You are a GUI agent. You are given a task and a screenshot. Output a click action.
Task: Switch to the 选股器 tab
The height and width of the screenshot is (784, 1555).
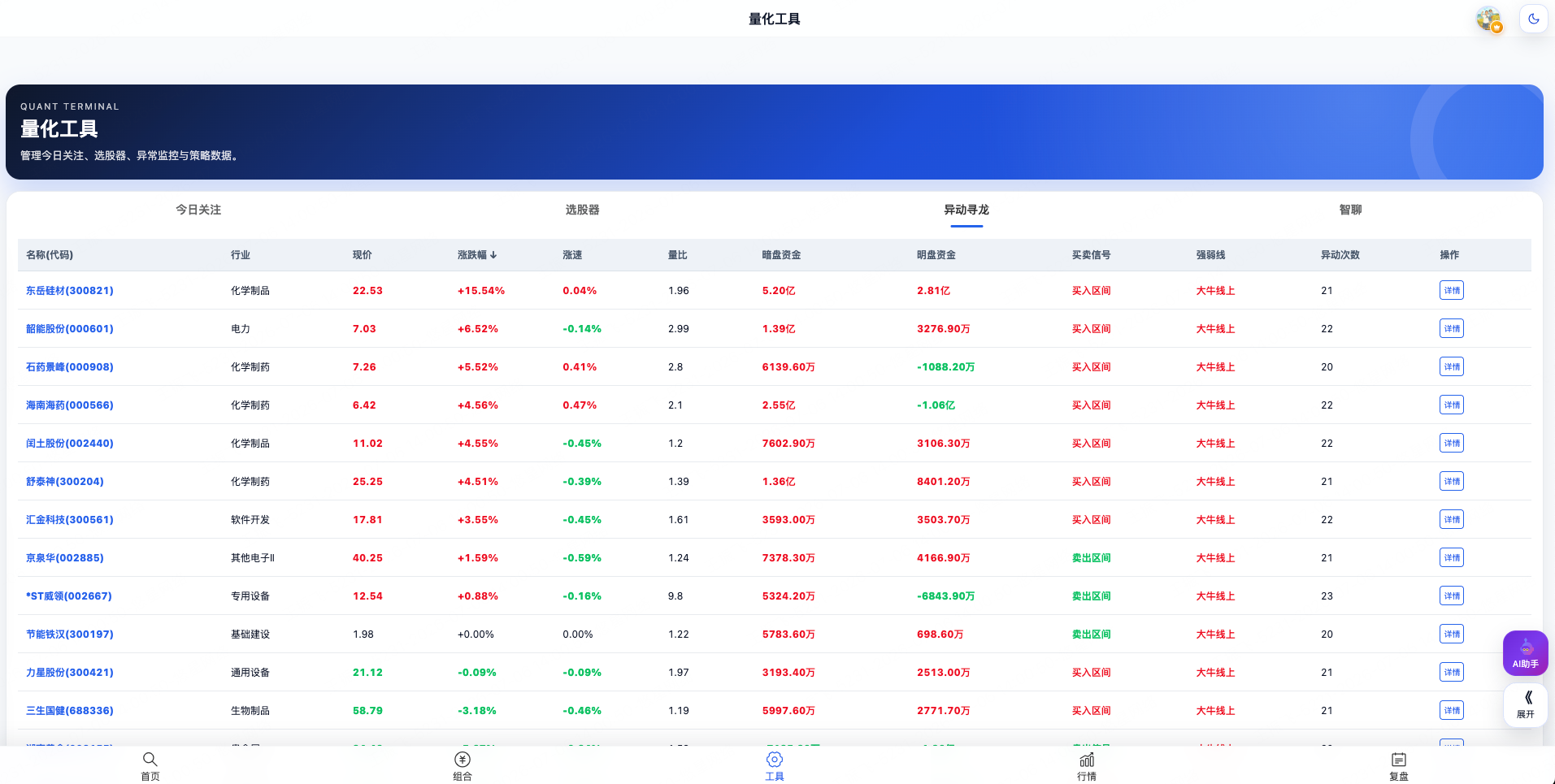click(583, 210)
